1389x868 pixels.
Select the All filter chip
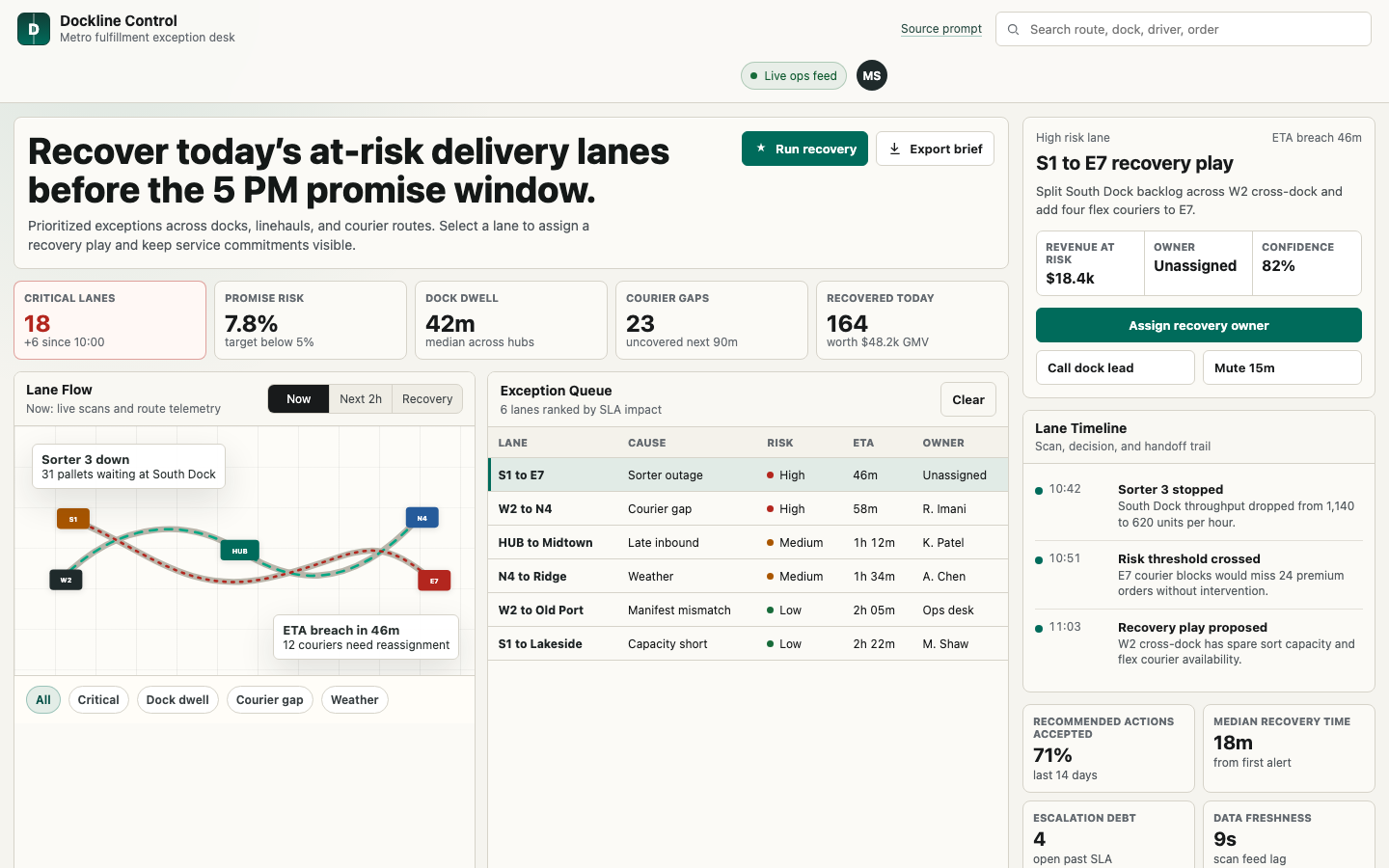[x=43, y=700]
